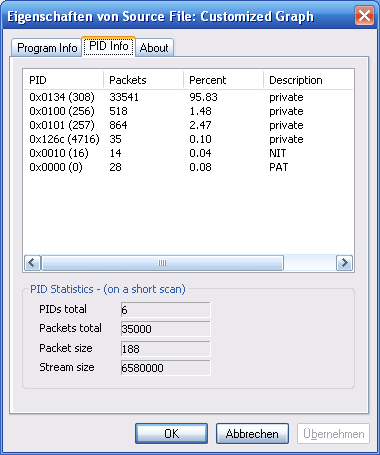Click the percent value 95.83
The width and height of the screenshot is (380, 455).
coord(203,97)
